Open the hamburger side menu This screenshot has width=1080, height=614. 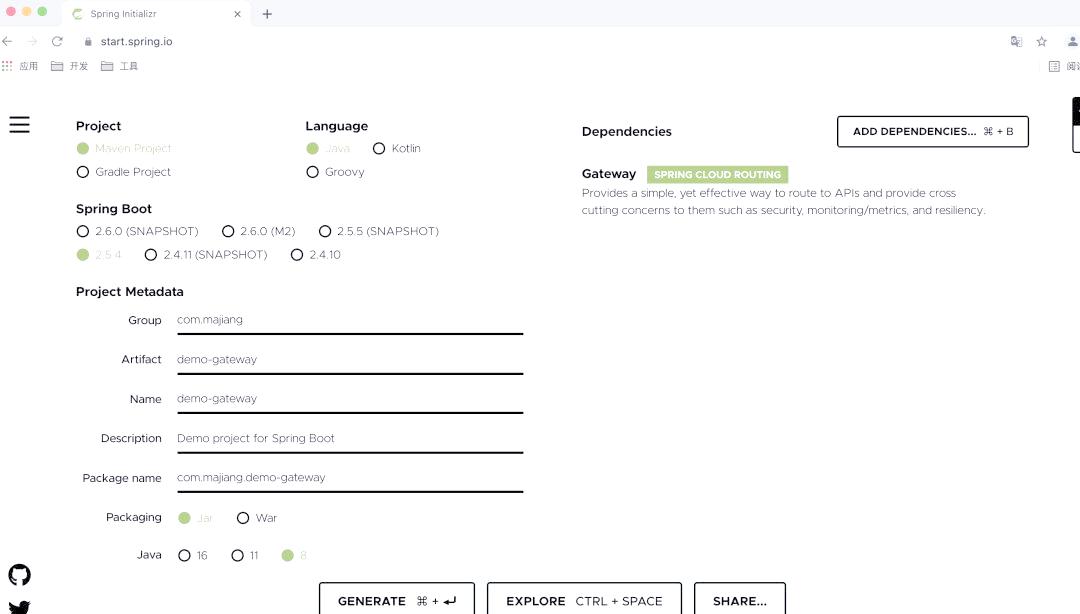point(19,125)
